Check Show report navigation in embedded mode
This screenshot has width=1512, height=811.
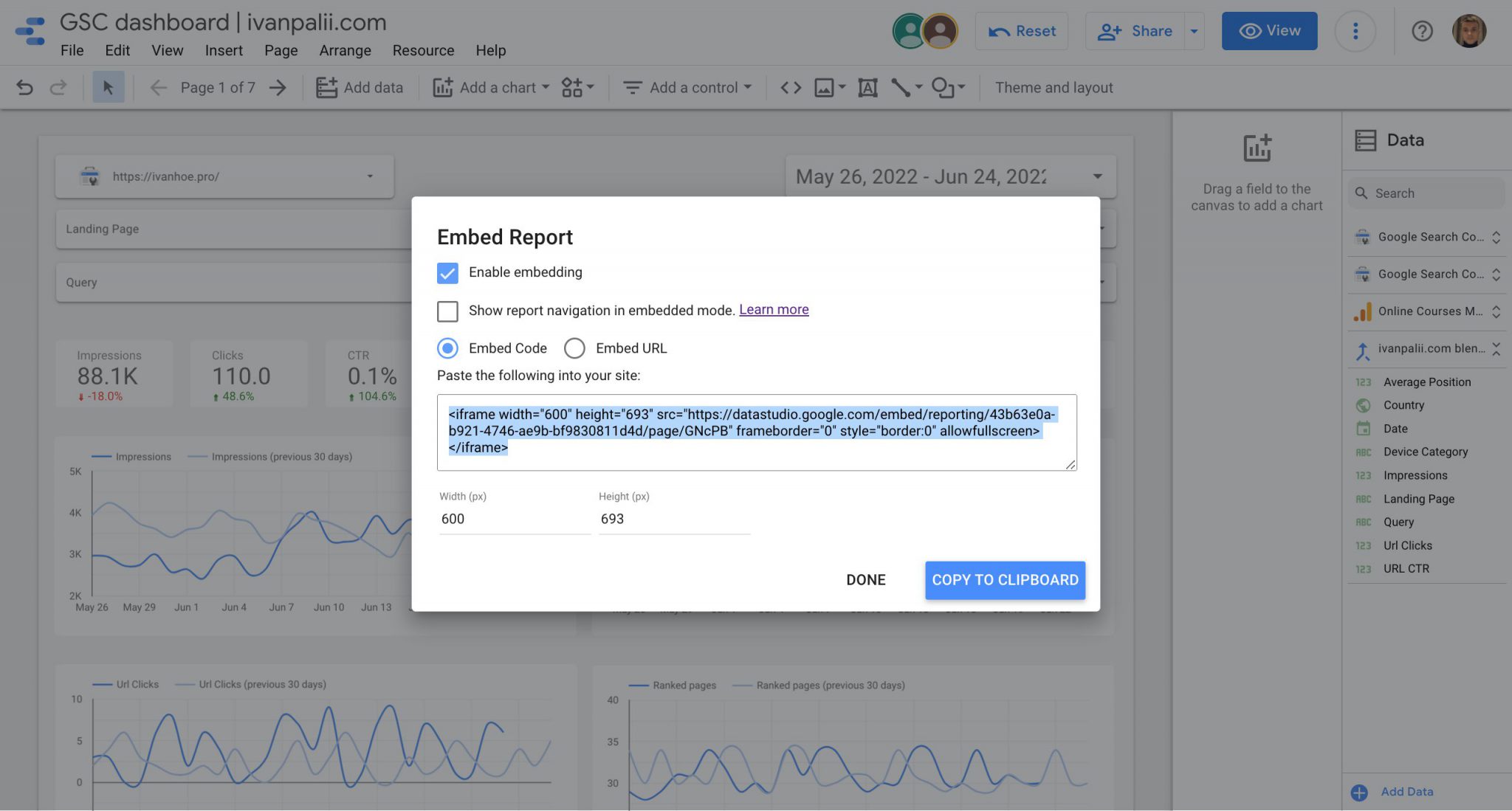point(447,311)
